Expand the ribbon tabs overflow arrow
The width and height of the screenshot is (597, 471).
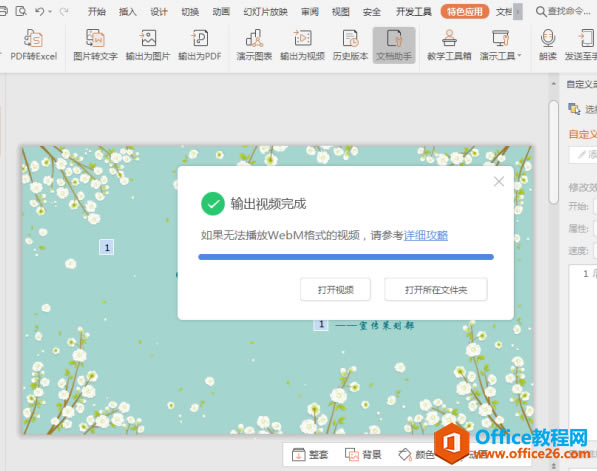click(x=518, y=12)
